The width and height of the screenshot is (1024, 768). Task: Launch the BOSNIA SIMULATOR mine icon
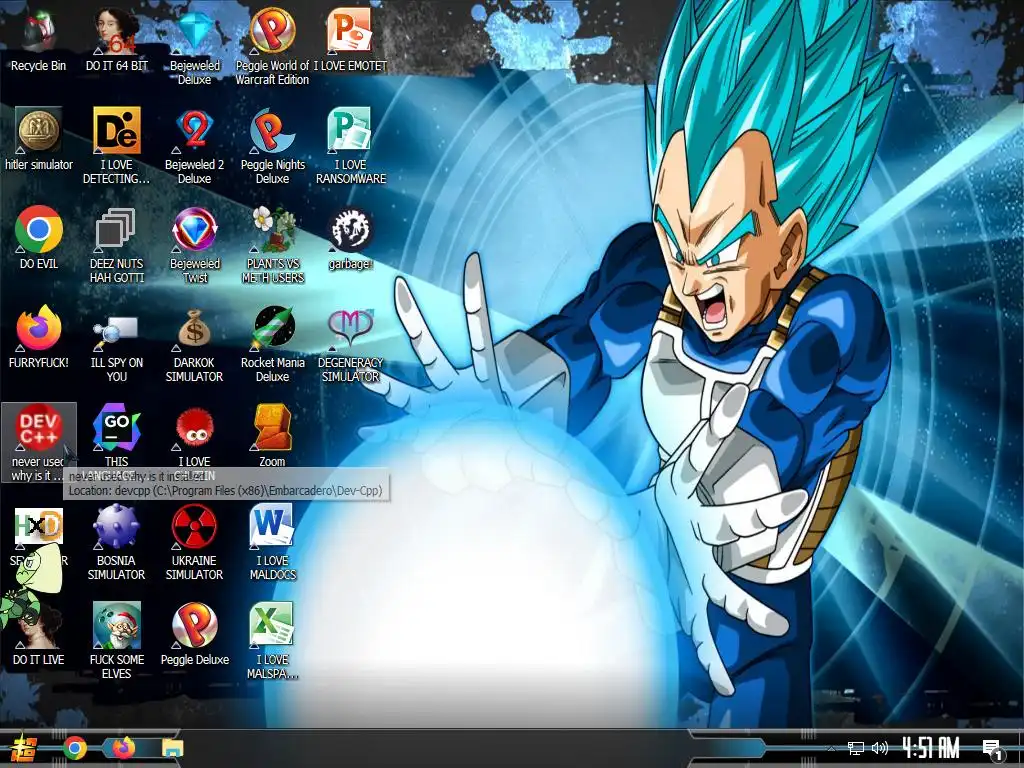[x=116, y=526]
